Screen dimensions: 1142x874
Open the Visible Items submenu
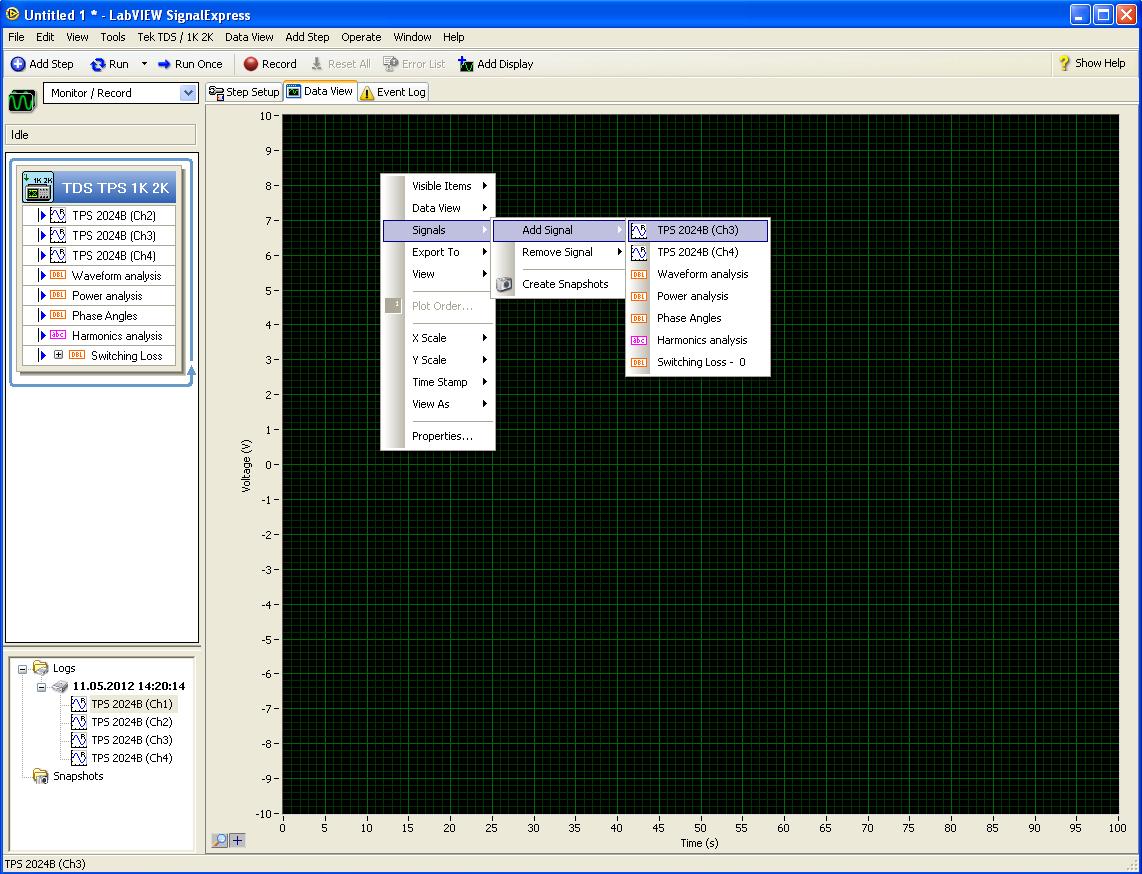pos(438,186)
